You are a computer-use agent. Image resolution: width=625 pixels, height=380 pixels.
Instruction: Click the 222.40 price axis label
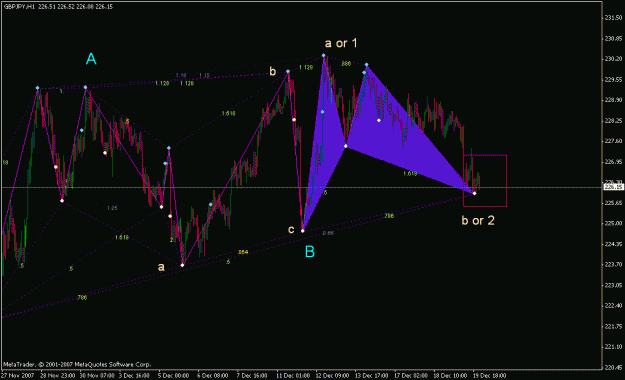coord(613,305)
